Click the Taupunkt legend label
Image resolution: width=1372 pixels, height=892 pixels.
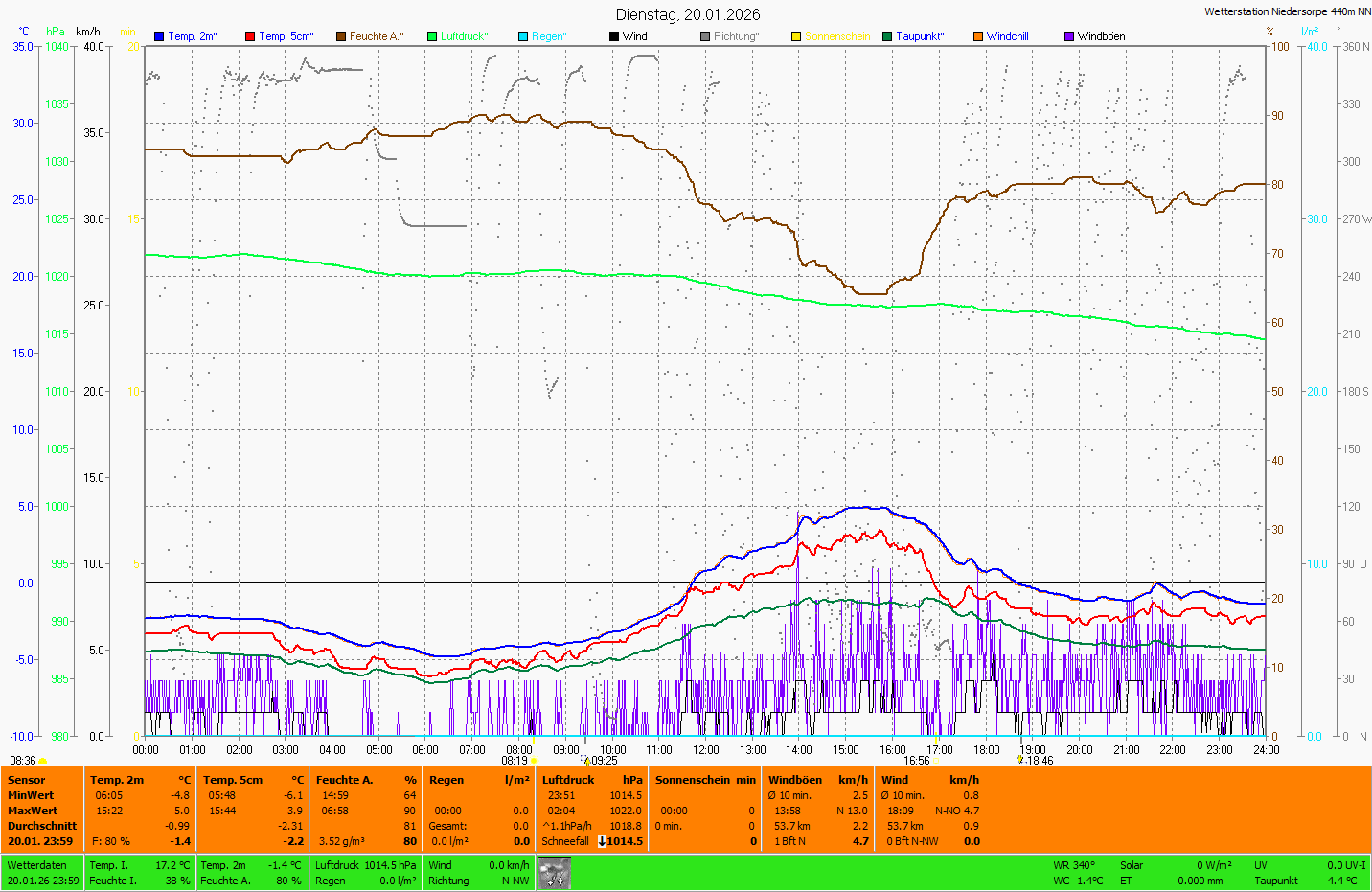click(920, 36)
